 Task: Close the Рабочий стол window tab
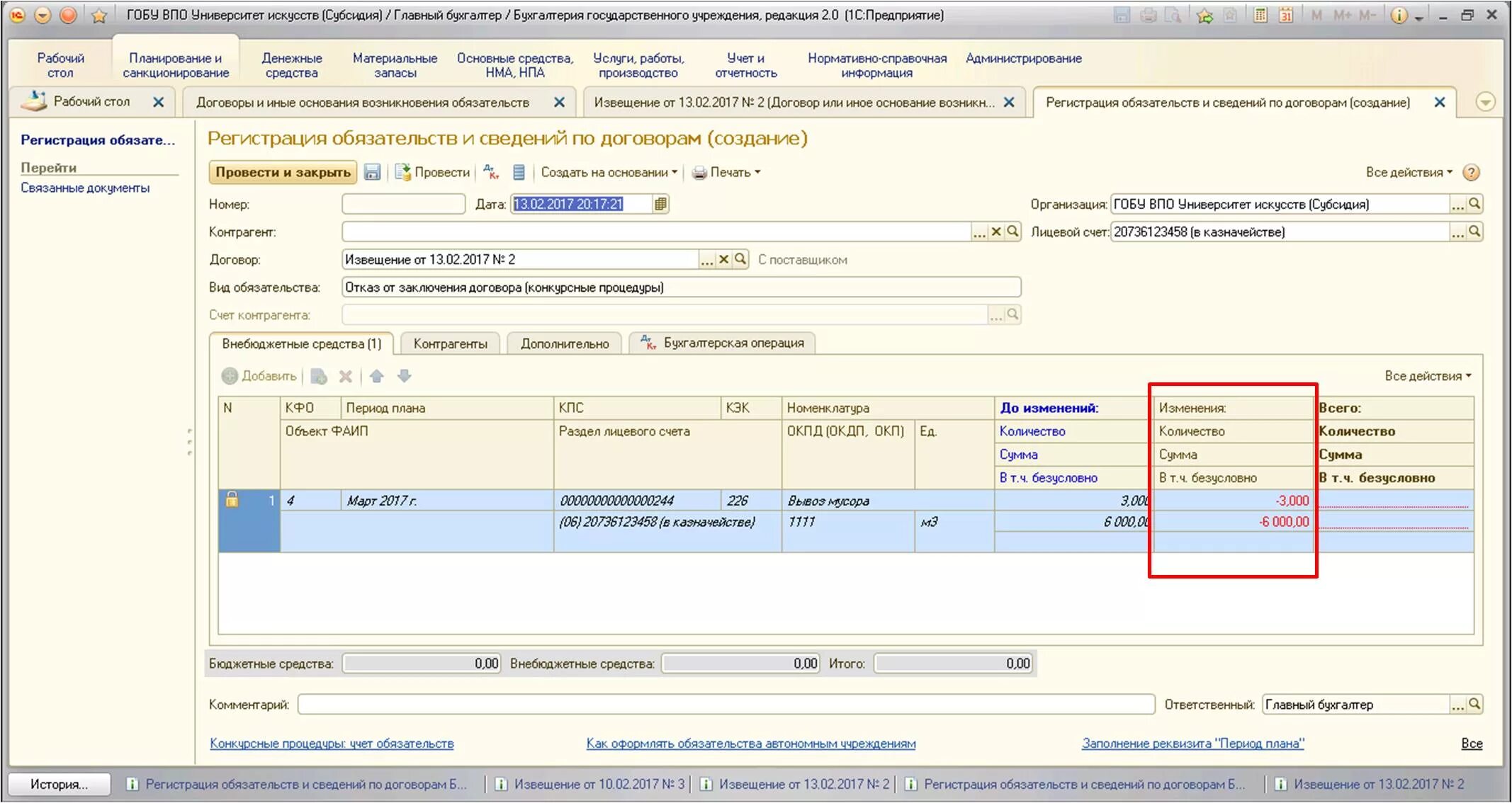click(159, 102)
